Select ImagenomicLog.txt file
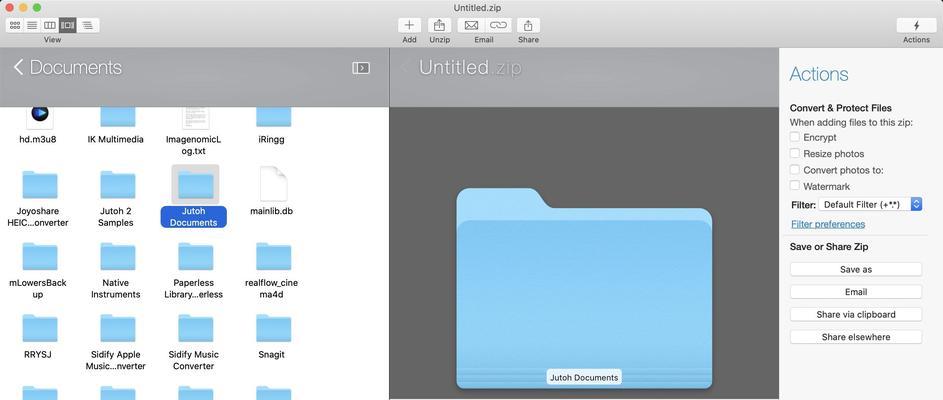 click(x=195, y=117)
